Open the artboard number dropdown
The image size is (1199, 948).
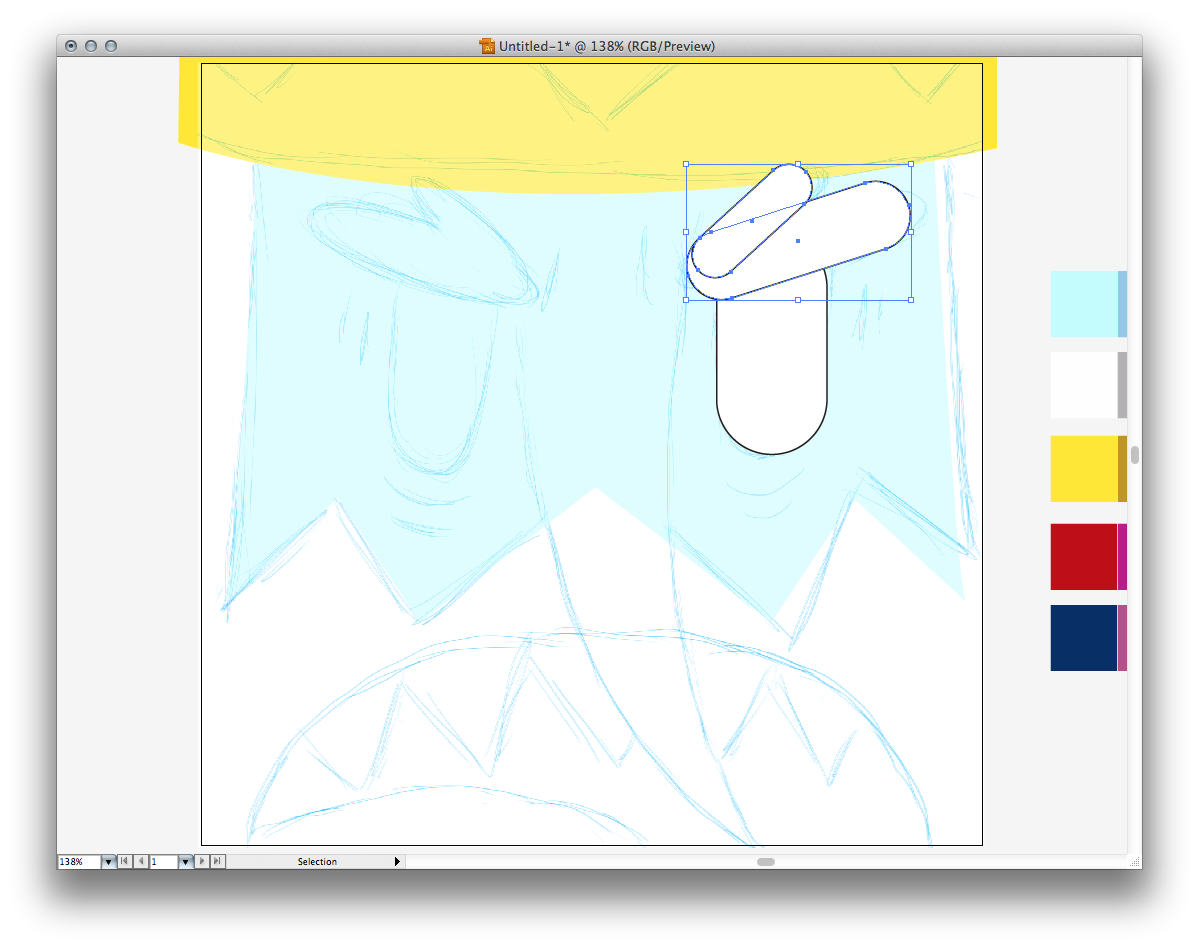pyautogui.click(x=185, y=861)
